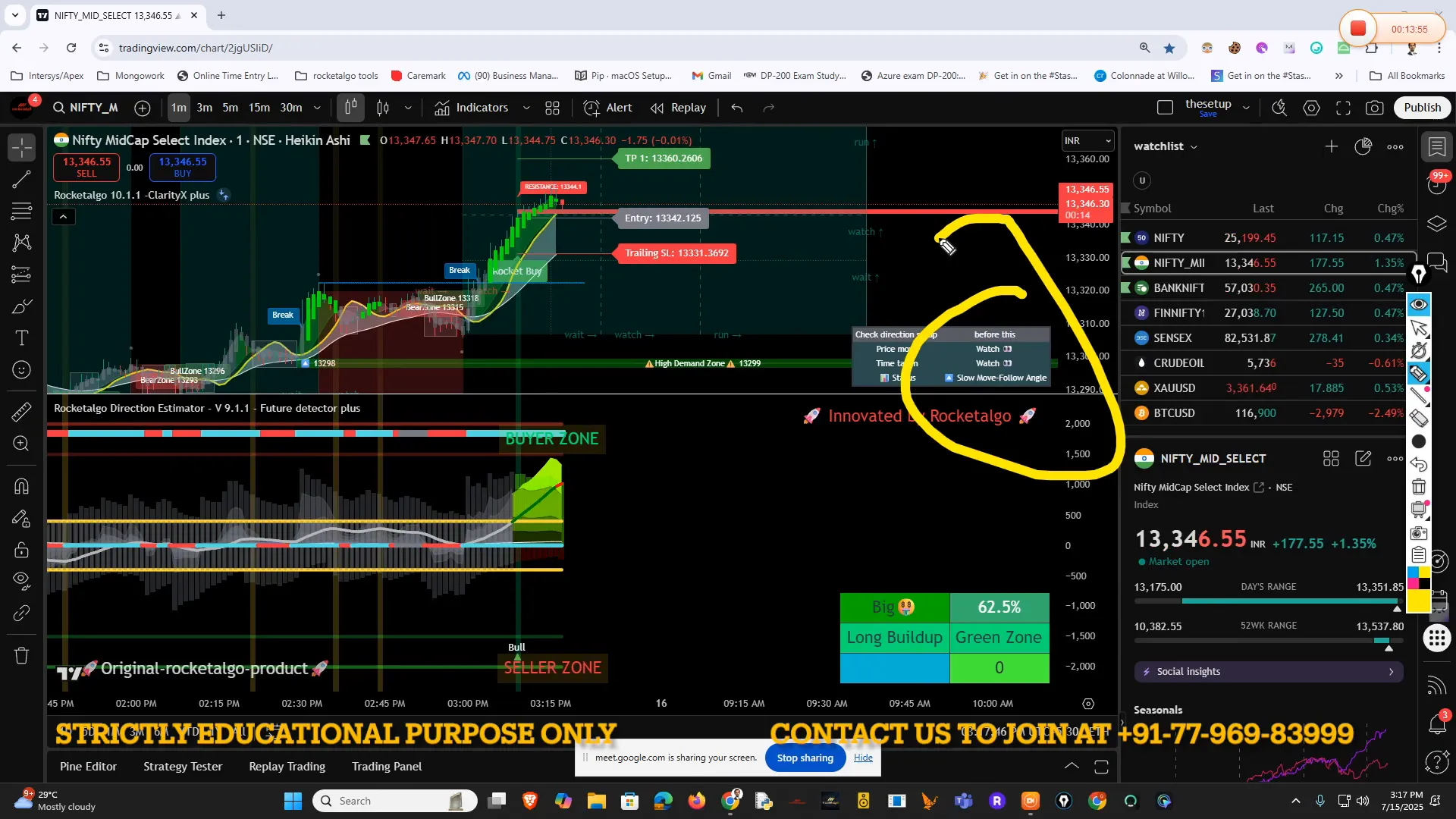Open the INR currency dropdown
The height and width of the screenshot is (819, 1456).
(x=1087, y=140)
